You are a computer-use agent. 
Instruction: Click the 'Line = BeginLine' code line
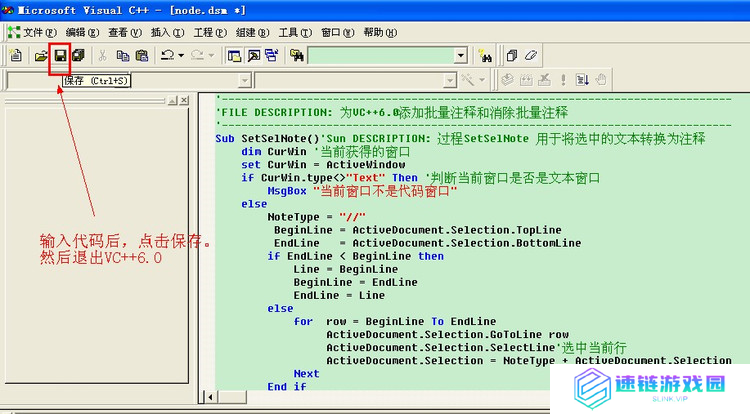[x=345, y=269]
